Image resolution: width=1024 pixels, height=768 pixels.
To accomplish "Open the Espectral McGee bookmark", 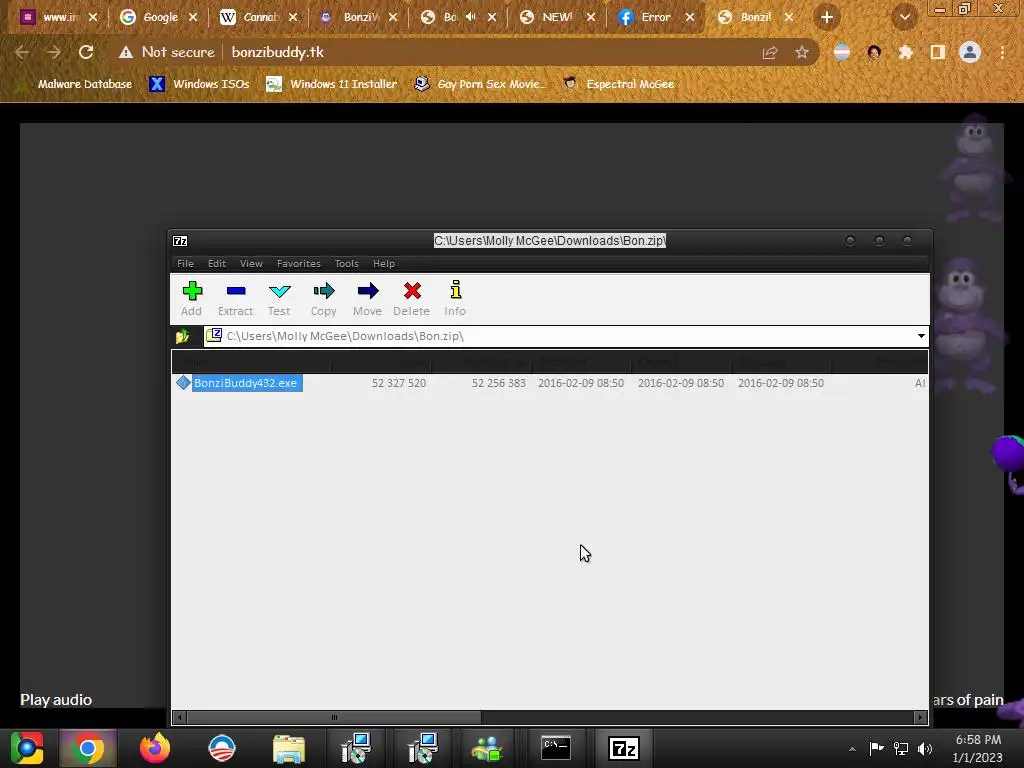I will coord(618,84).
